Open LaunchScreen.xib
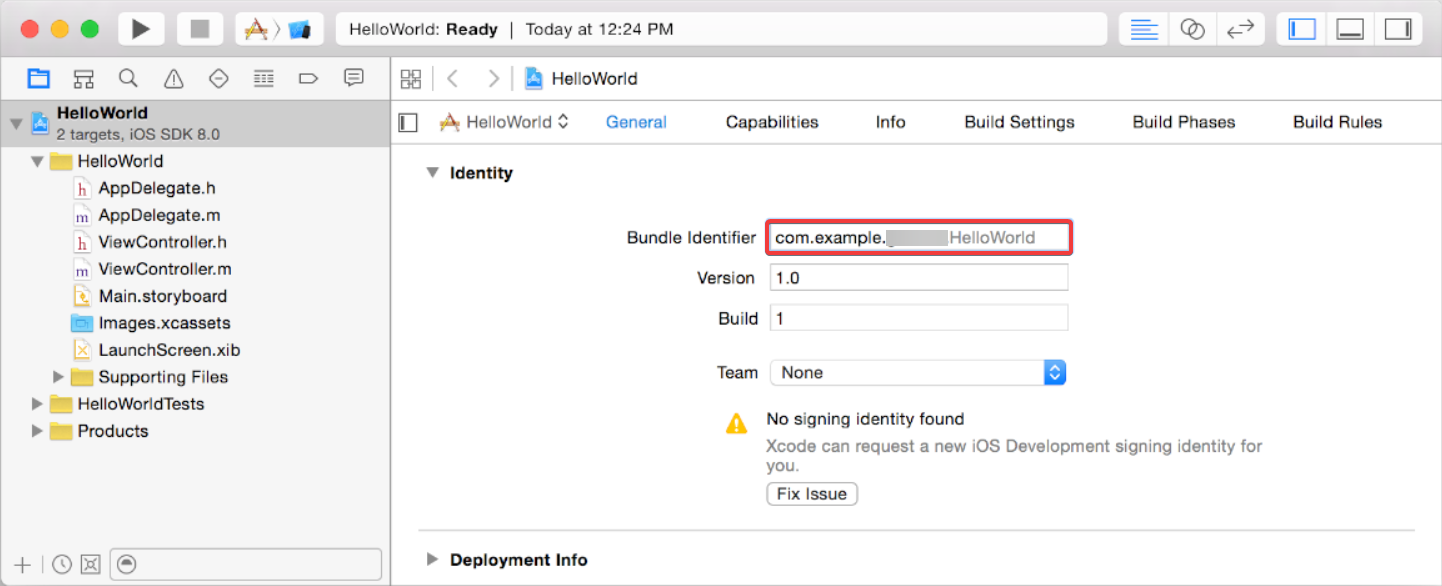This screenshot has width=1442, height=586. click(169, 350)
